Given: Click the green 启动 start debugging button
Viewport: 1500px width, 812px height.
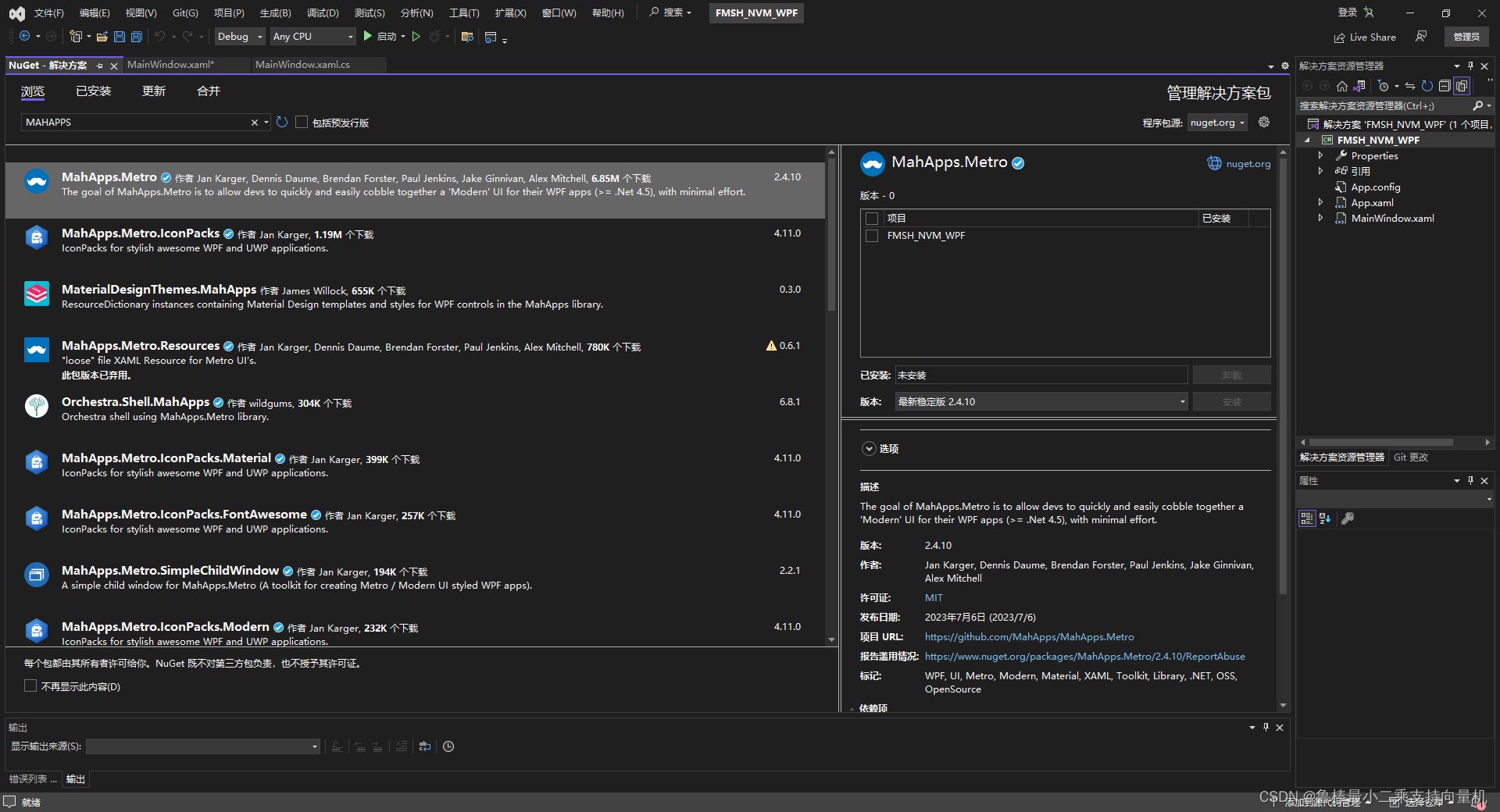Looking at the screenshot, I should (x=380, y=36).
